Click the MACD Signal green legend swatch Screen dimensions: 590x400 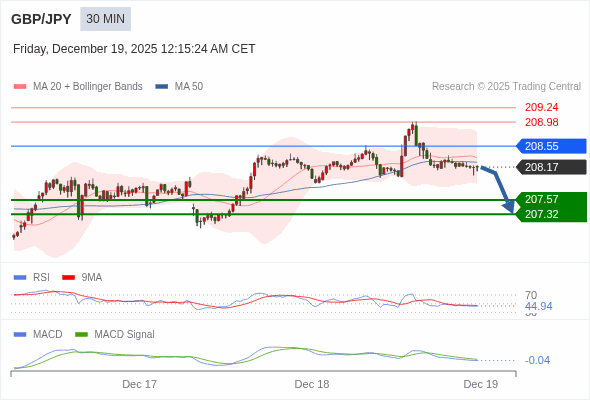[81, 335]
